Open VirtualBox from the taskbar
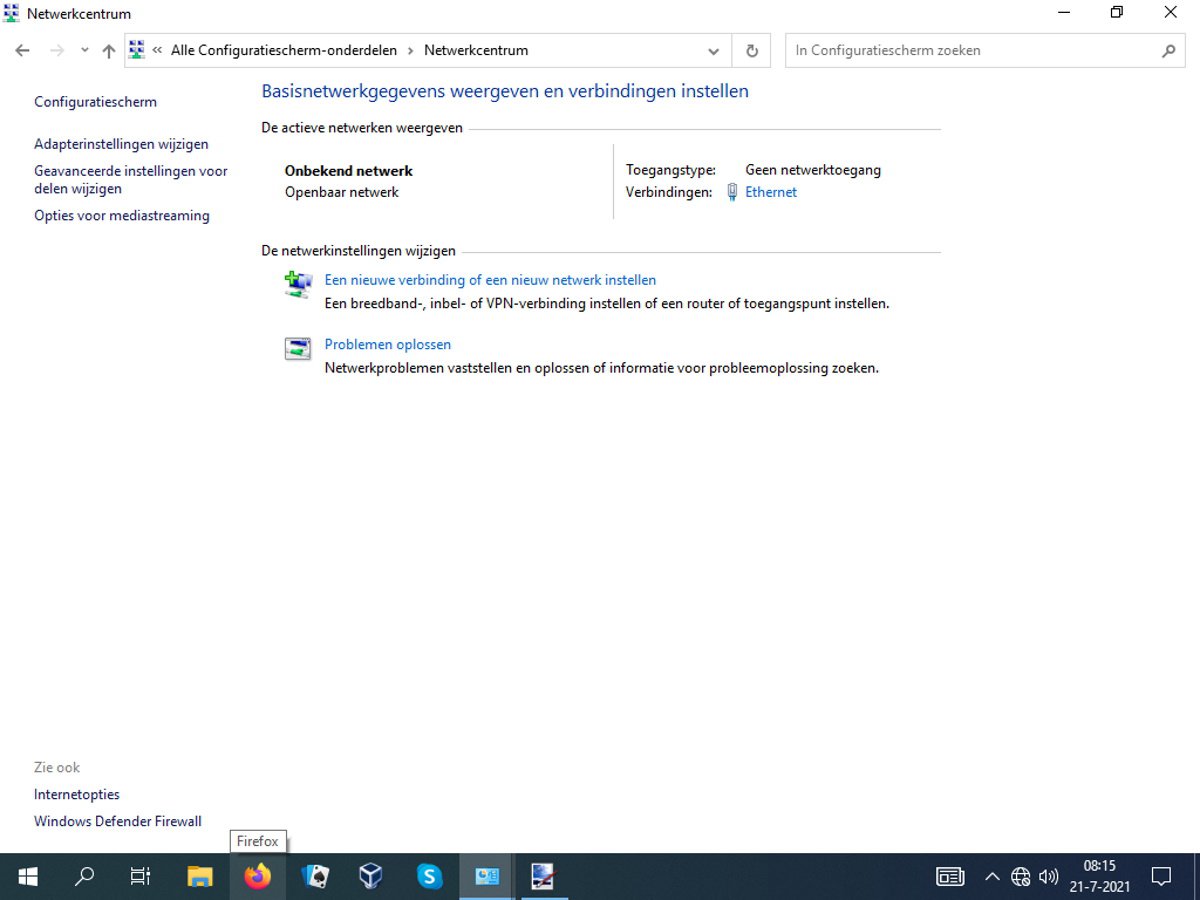 [371, 877]
